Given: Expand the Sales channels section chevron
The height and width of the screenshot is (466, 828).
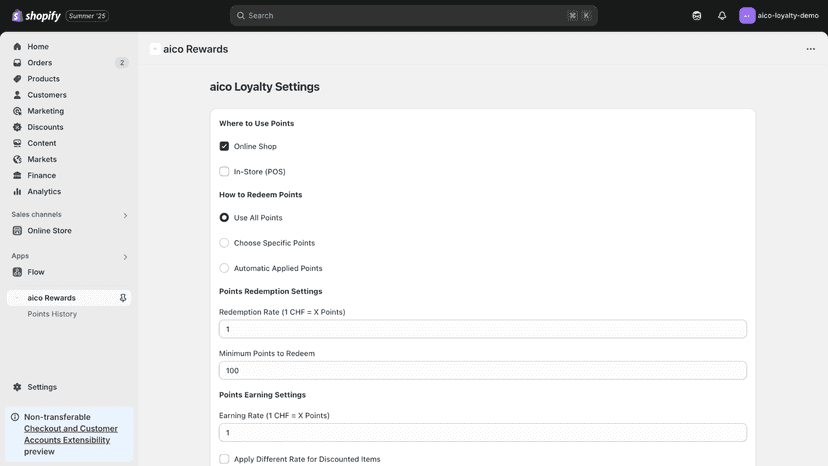Looking at the screenshot, I should (x=125, y=216).
